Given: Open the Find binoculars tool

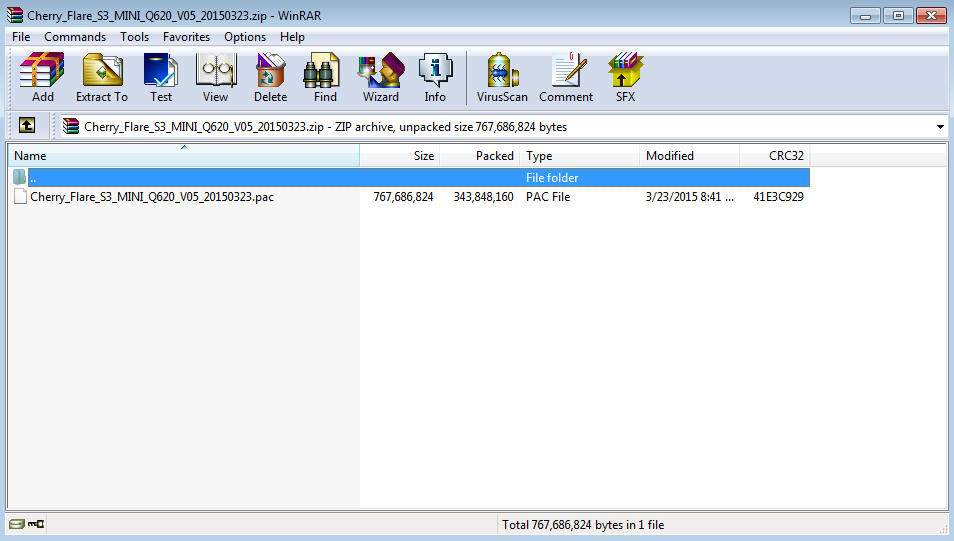Looking at the screenshot, I should [x=325, y=78].
